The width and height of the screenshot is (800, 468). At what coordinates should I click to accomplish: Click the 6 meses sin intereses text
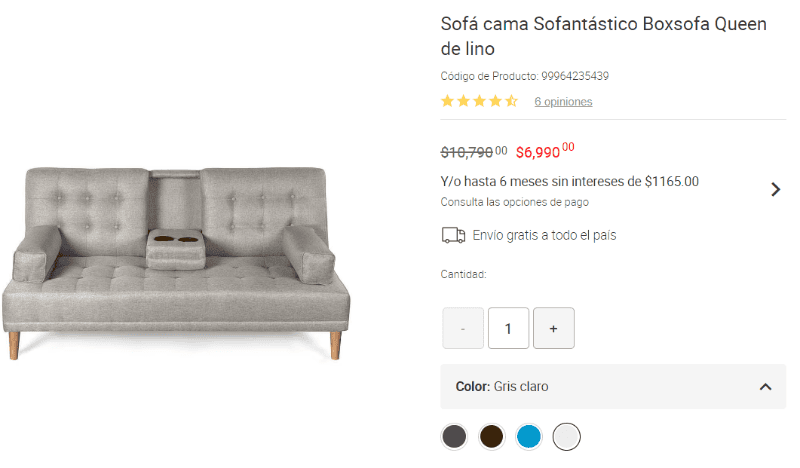pyautogui.click(x=569, y=182)
